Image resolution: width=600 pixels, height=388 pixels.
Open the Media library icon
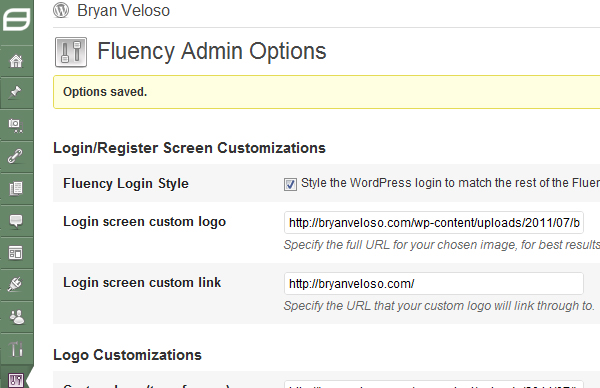pos(16,125)
